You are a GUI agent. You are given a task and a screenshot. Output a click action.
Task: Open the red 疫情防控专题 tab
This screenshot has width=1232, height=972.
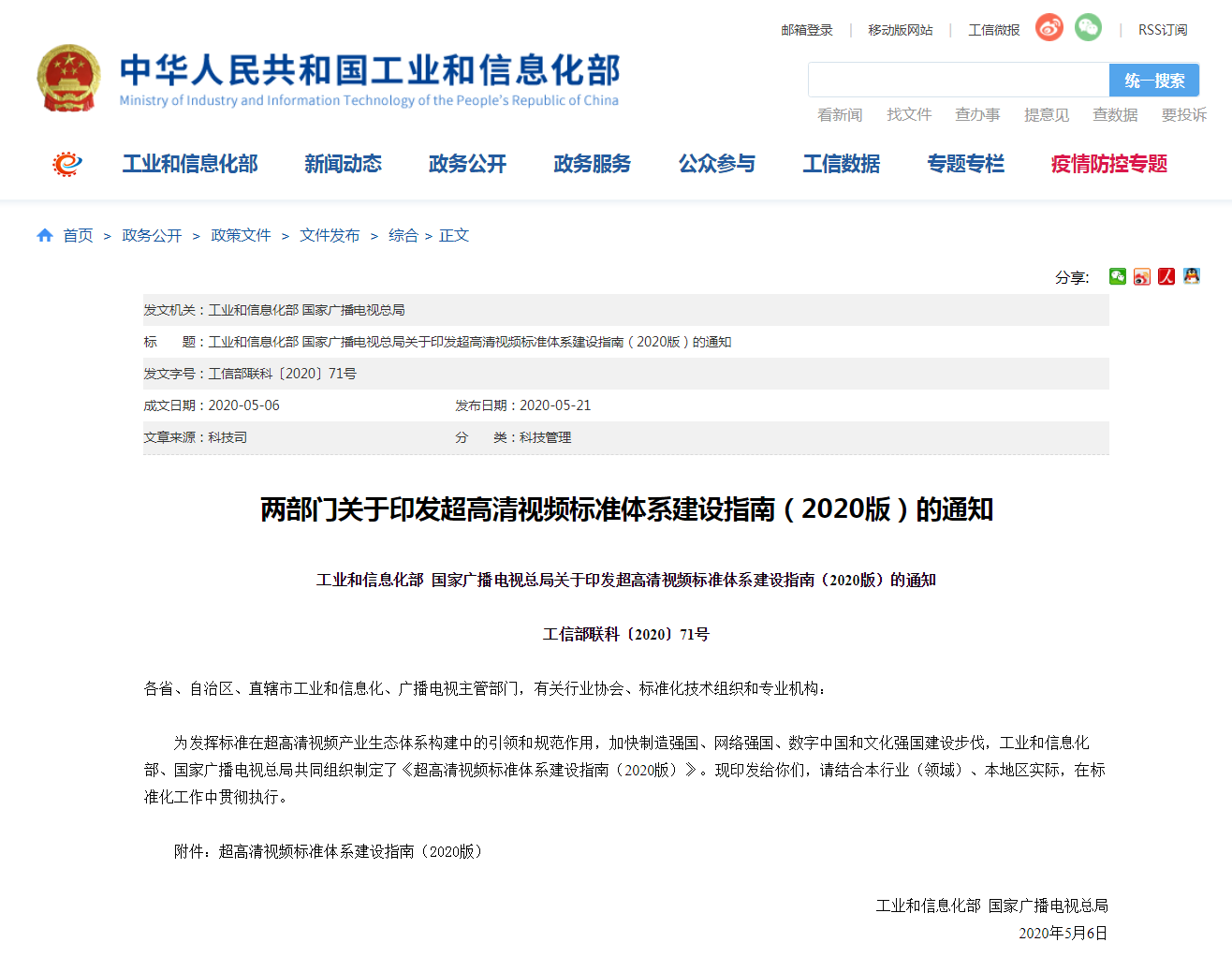tap(1108, 164)
